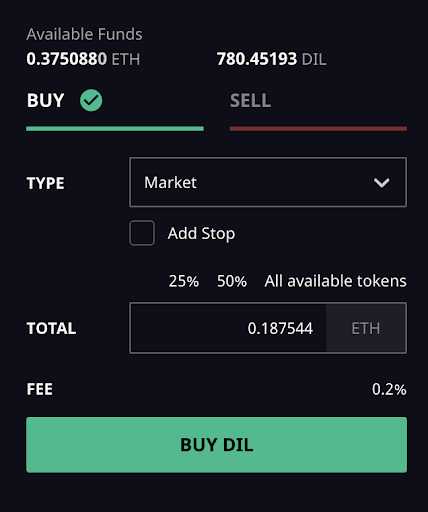Click the TYPE label
The height and width of the screenshot is (512, 428).
click(x=45, y=183)
